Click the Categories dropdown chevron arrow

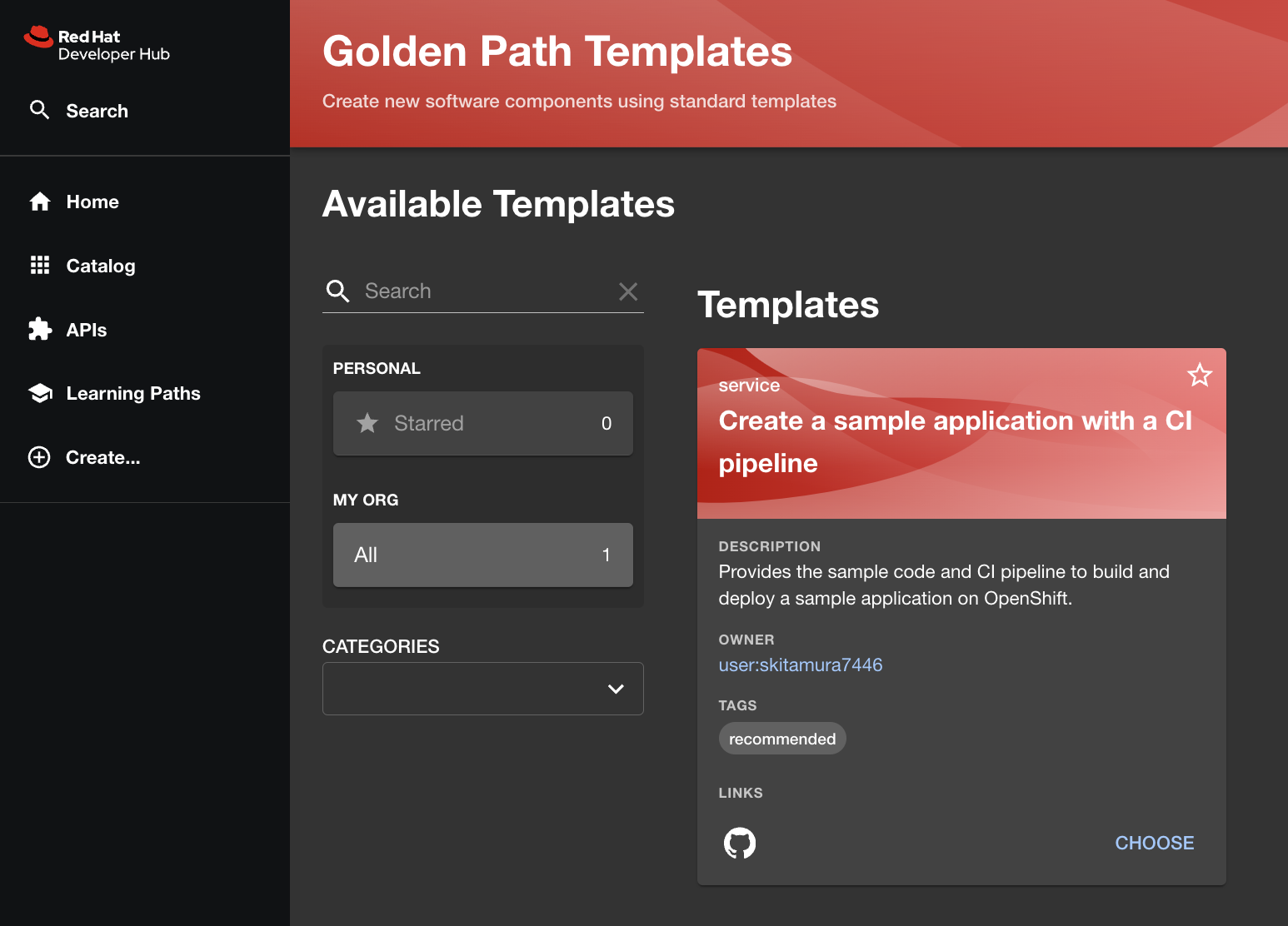tap(616, 689)
